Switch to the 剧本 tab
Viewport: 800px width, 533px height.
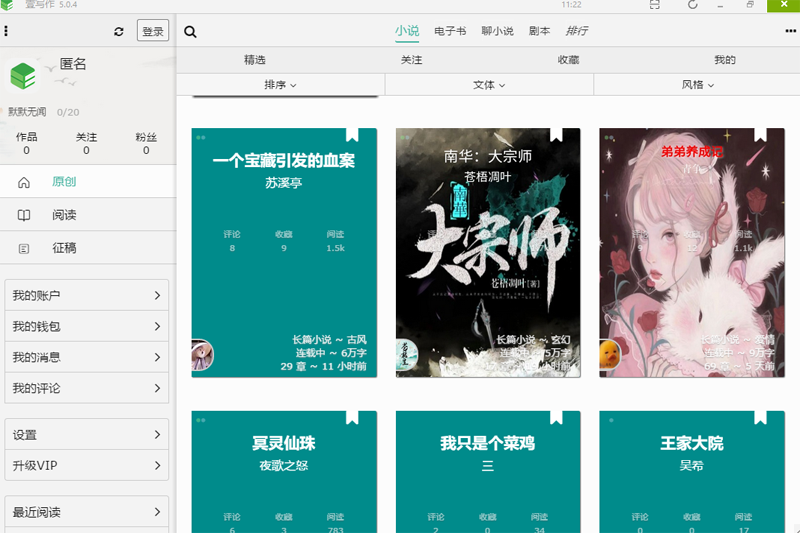539,31
